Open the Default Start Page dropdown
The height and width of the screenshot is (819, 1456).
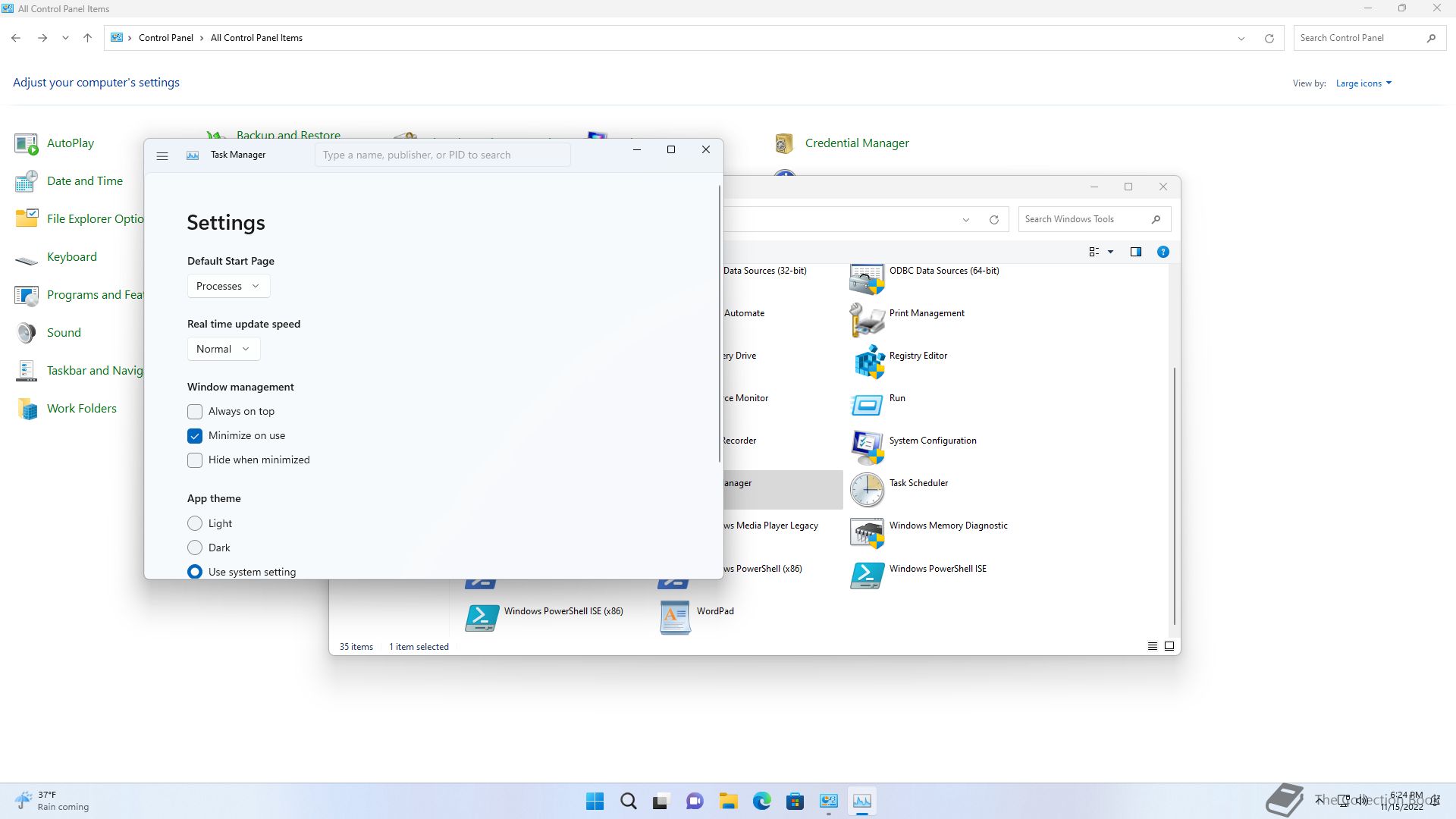(228, 286)
